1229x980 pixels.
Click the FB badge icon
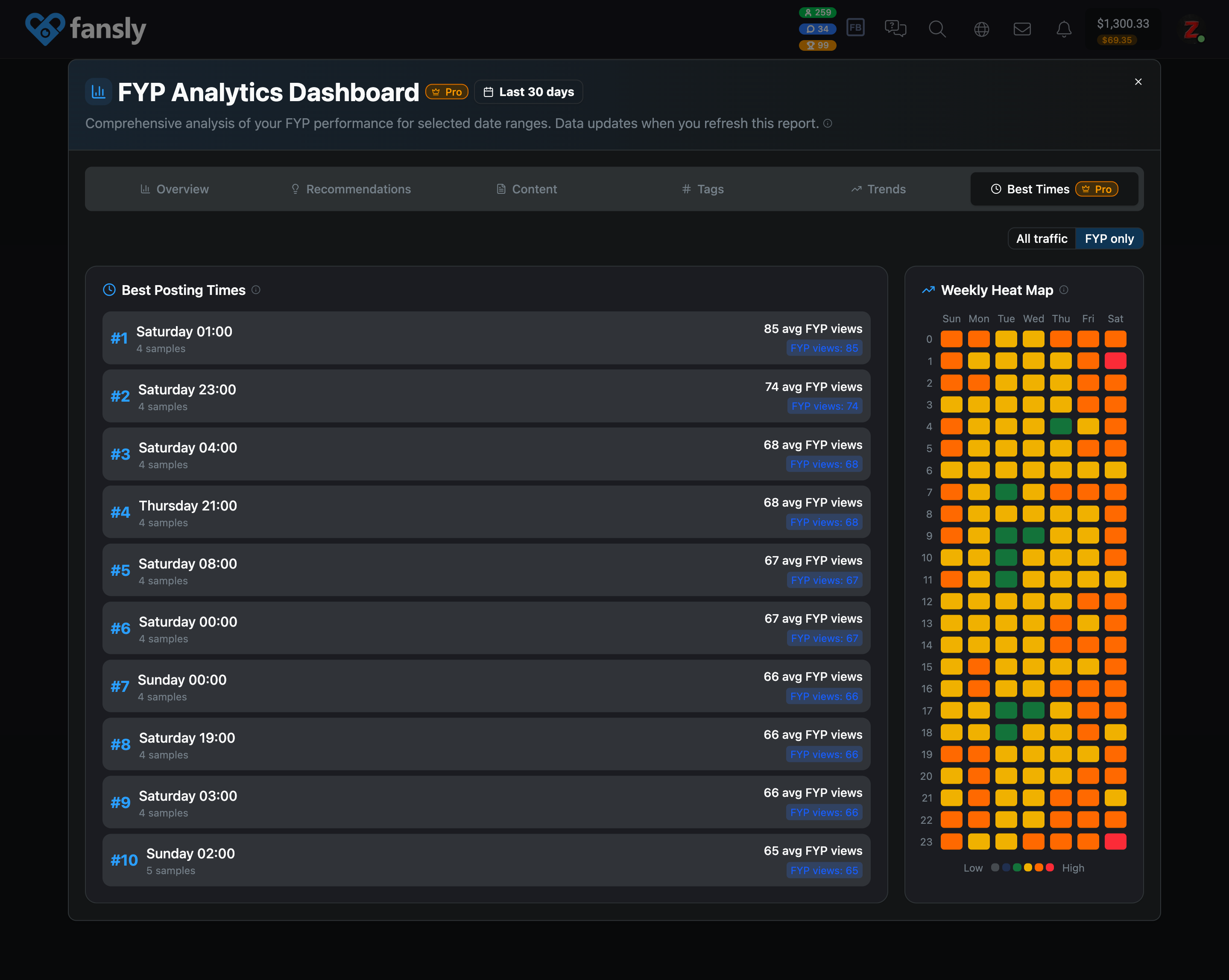855,27
